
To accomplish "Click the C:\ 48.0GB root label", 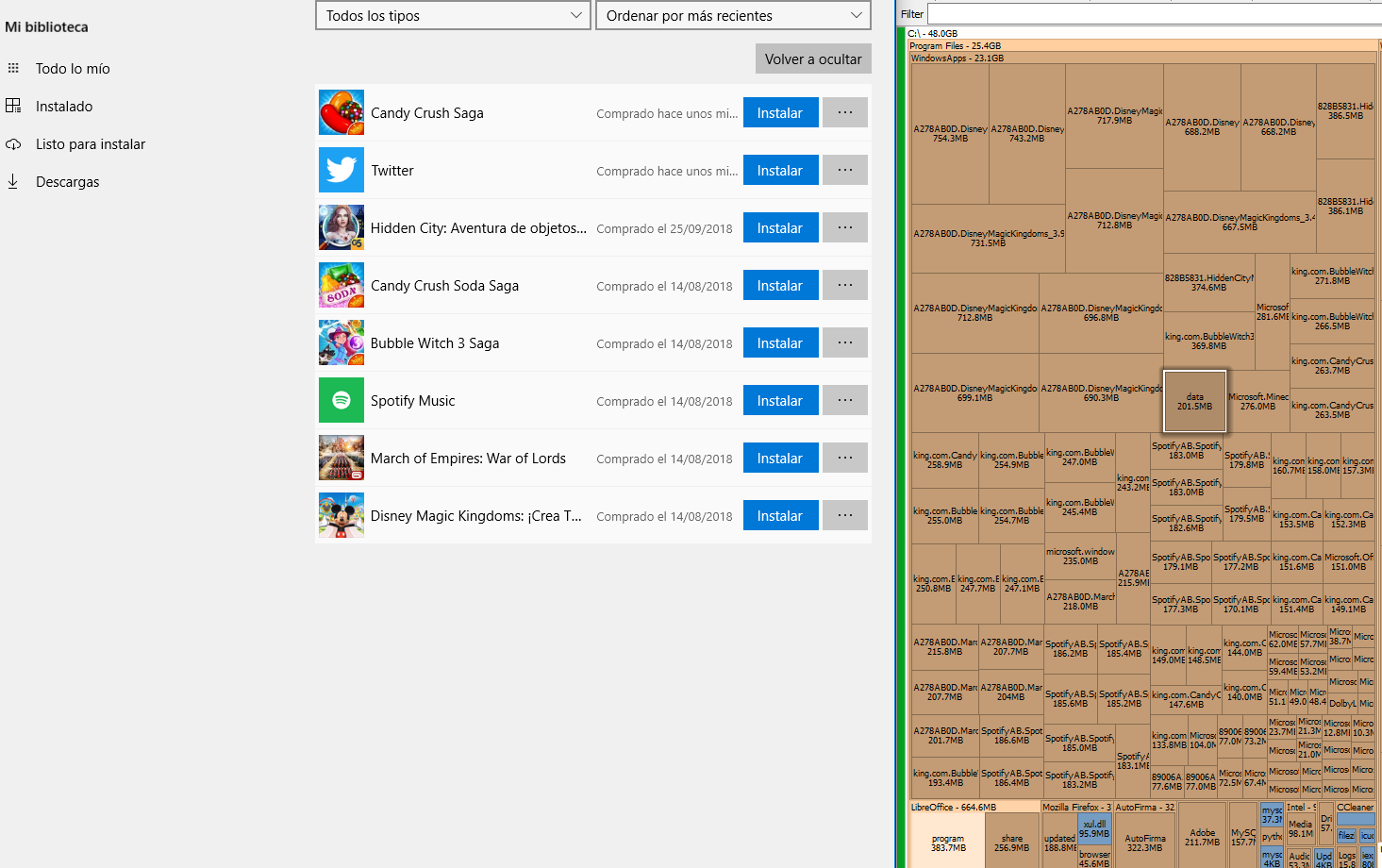I will pos(932,33).
